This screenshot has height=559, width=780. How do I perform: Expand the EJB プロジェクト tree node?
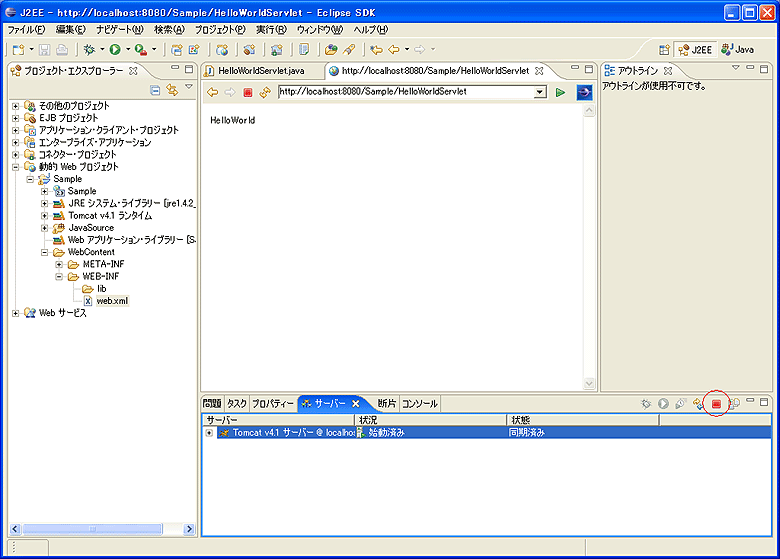15,118
